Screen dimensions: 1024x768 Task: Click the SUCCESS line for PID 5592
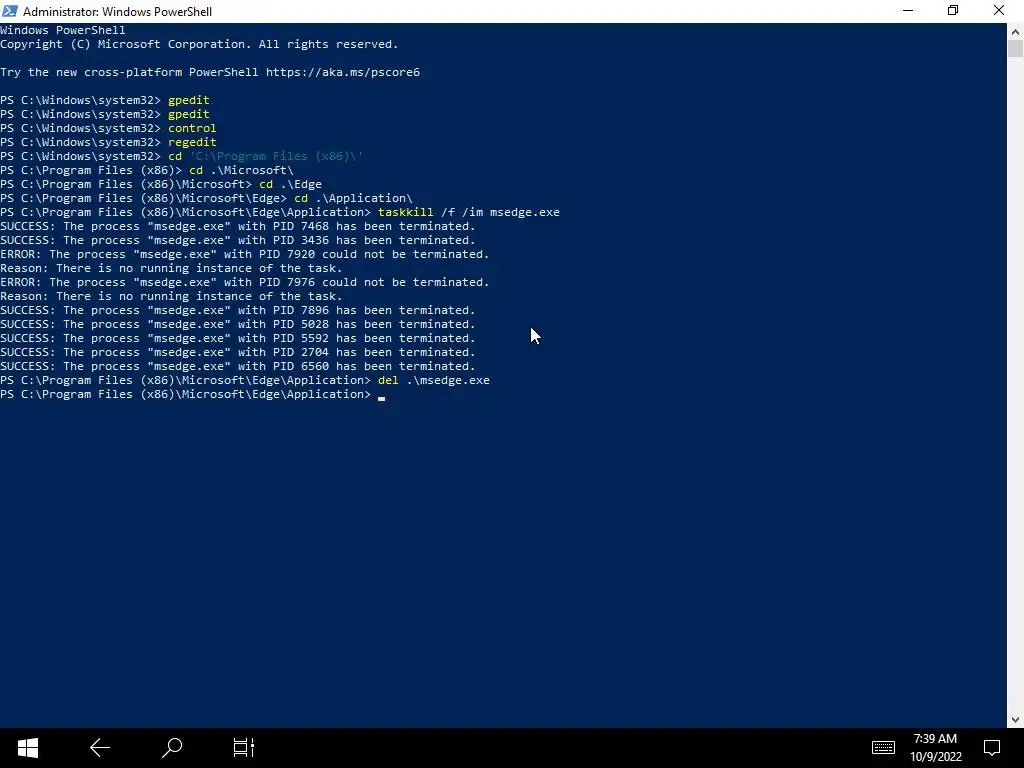point(238,338)
